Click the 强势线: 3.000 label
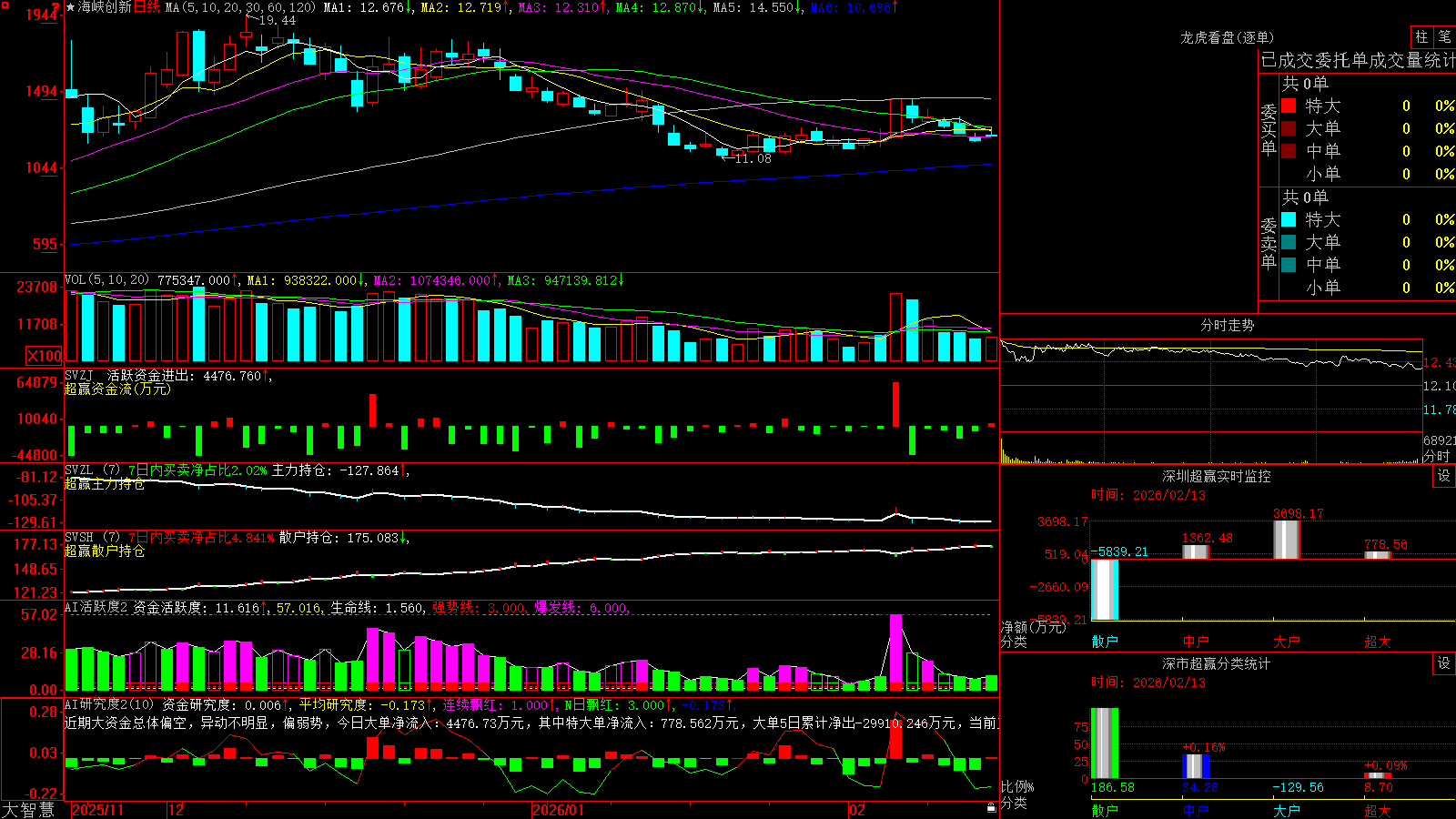 click(479, 608)
